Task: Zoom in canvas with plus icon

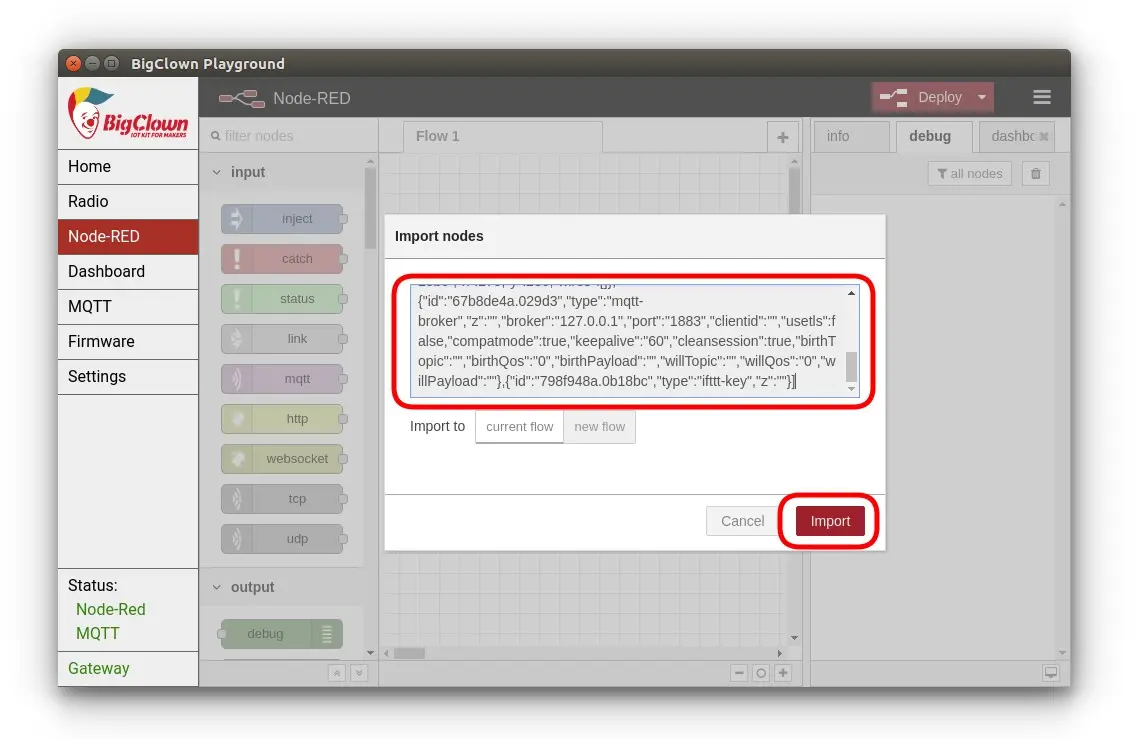Action: [783, 673]
